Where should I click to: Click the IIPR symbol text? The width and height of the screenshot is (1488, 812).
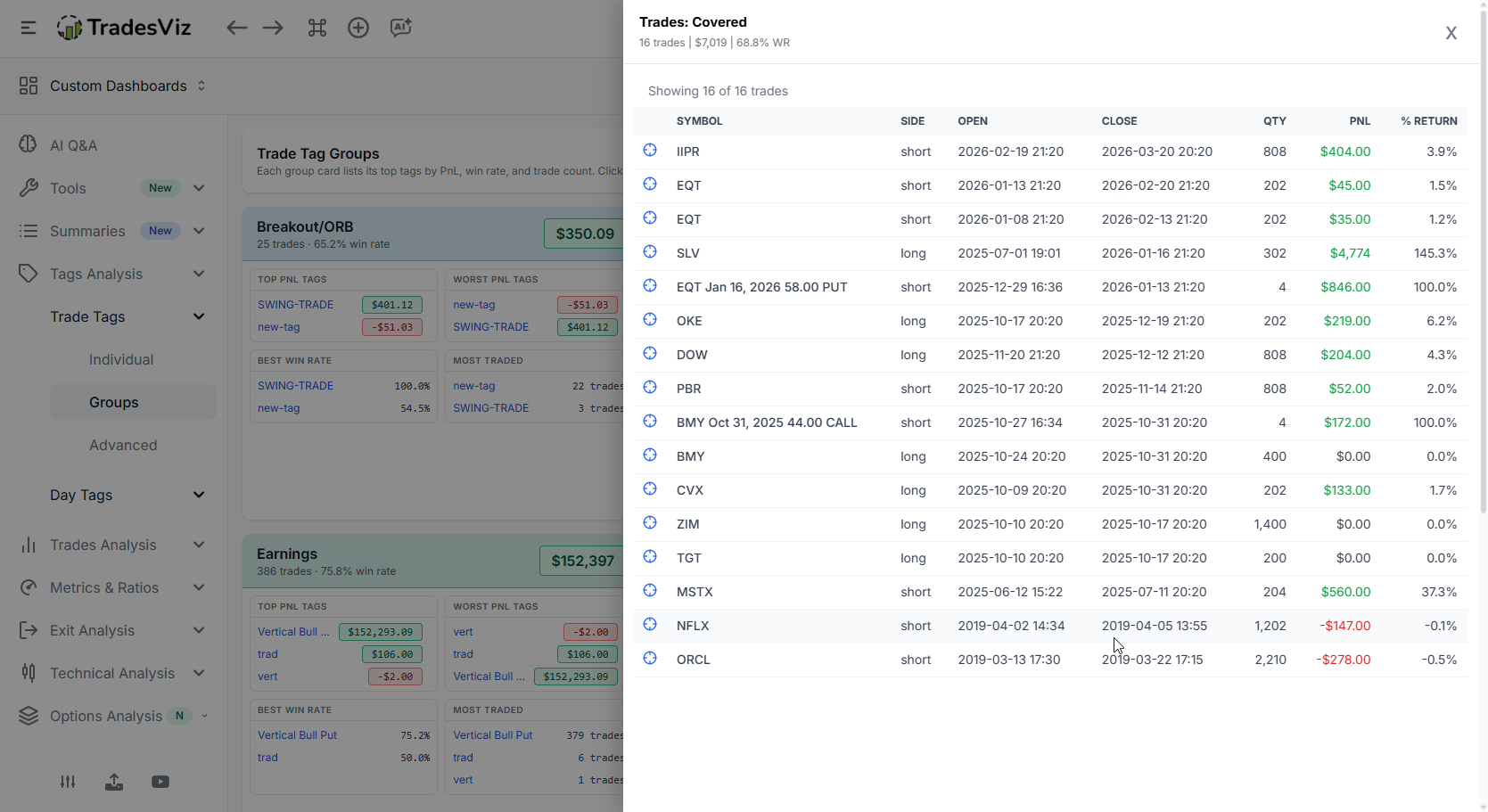(x=687, y=152)
